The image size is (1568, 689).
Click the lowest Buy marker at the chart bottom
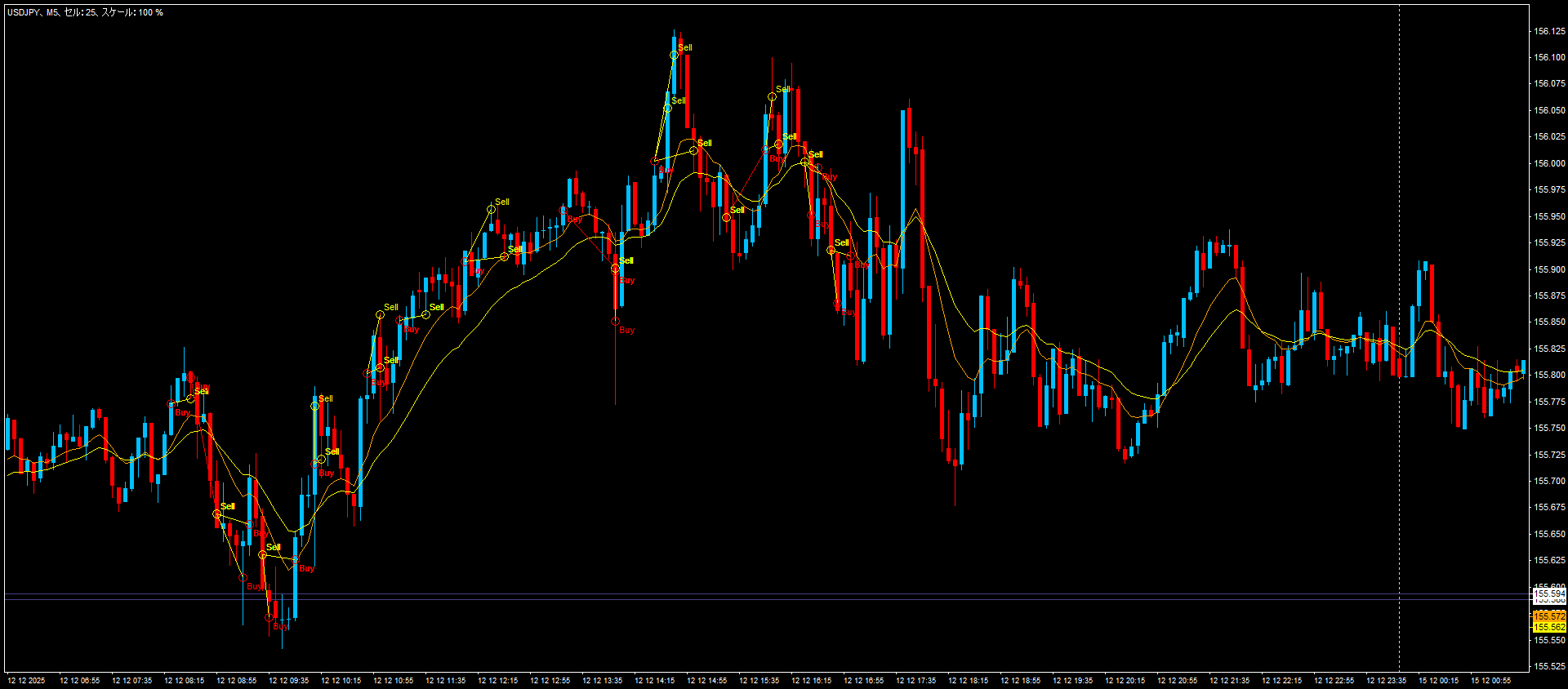pyautogui.click(x=269, y=618)
